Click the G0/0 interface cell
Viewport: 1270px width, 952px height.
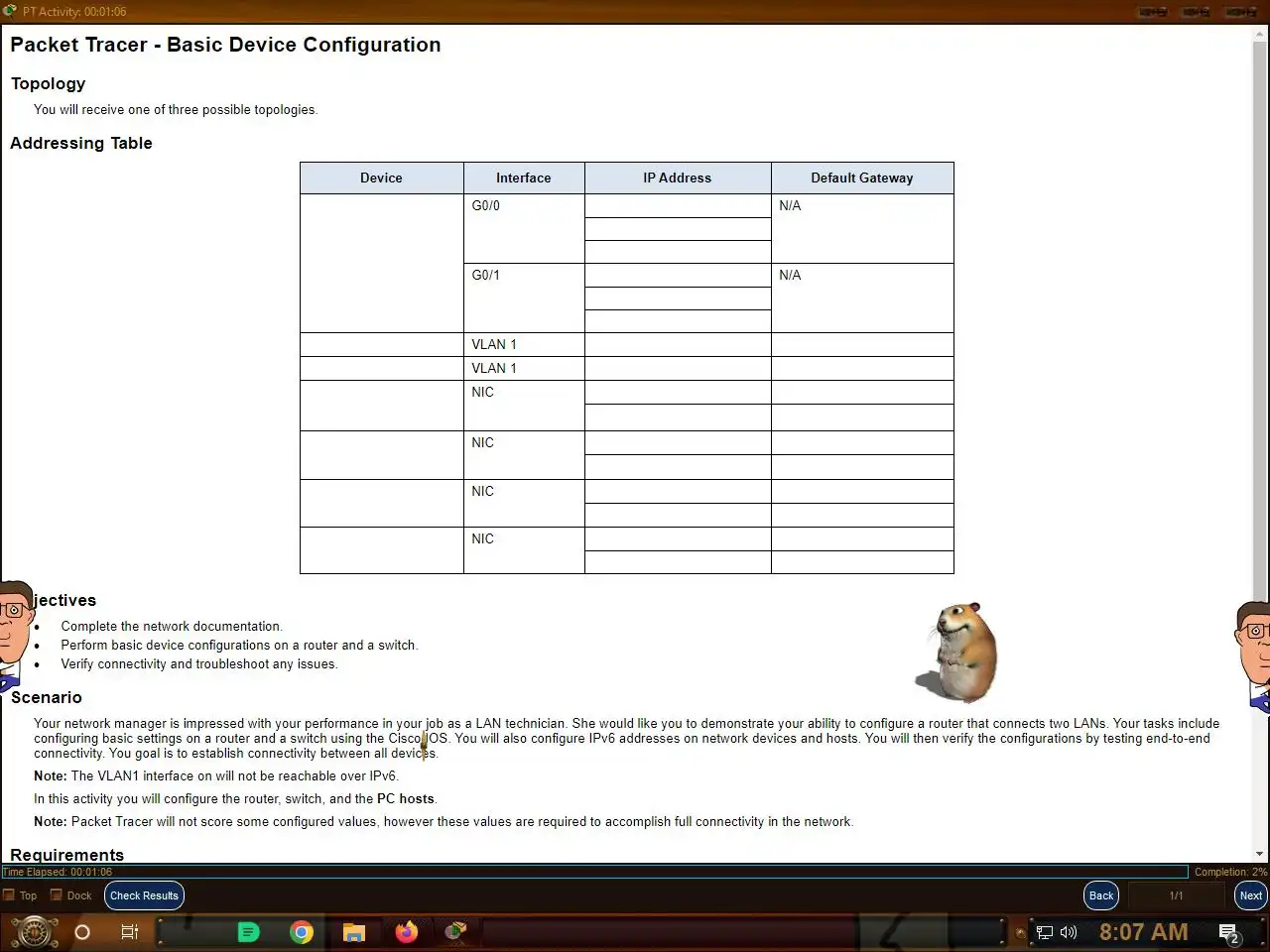(x=524, y=229)
